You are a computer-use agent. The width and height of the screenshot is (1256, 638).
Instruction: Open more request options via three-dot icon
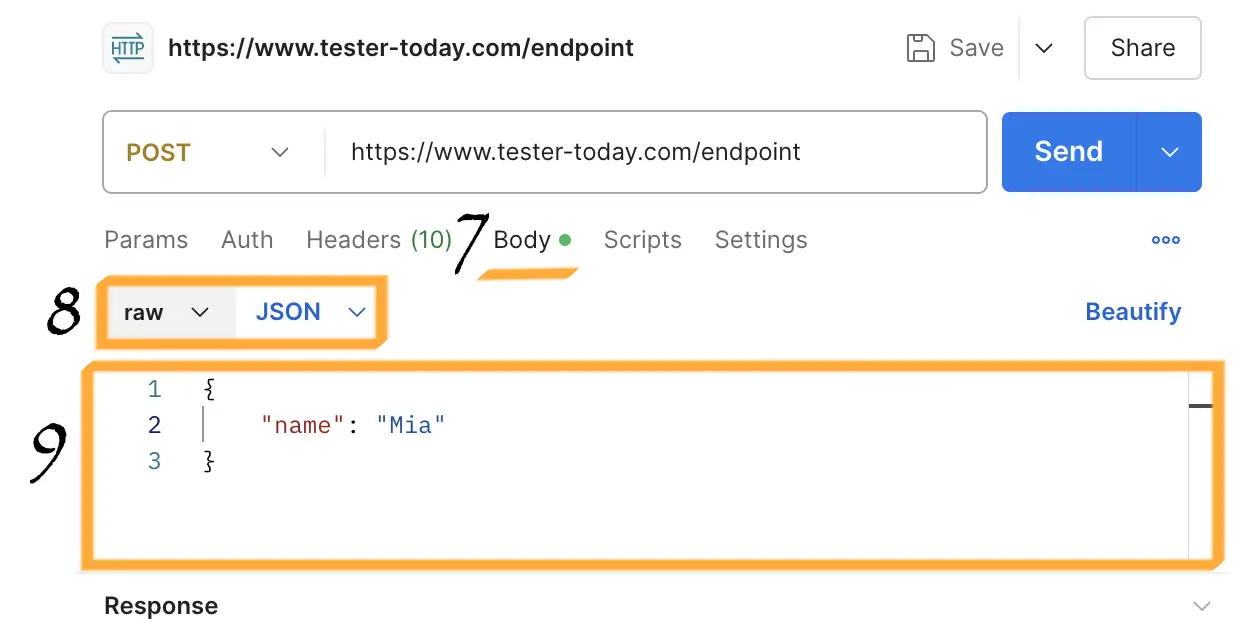[x=1165, y=240]
